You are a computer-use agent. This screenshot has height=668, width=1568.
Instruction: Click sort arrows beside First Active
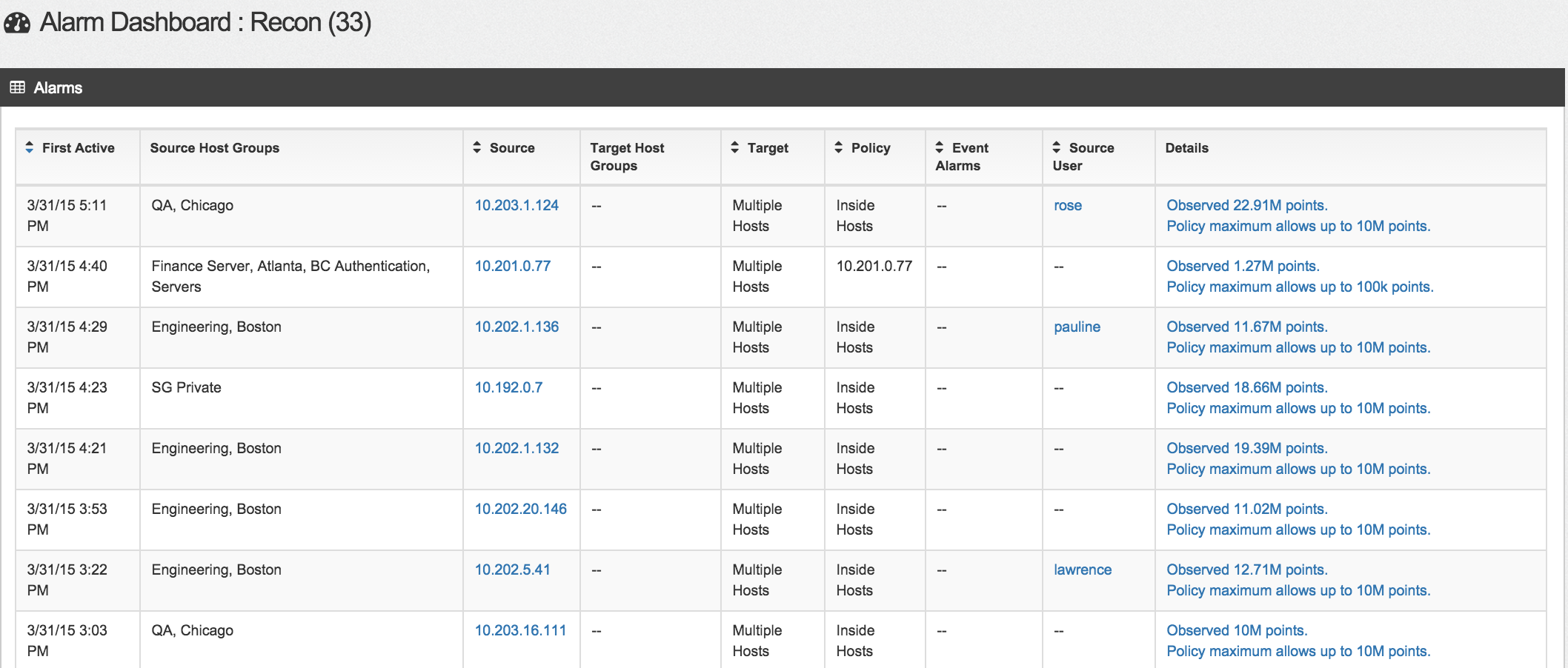pyautogui.click(x=30, y=147)
